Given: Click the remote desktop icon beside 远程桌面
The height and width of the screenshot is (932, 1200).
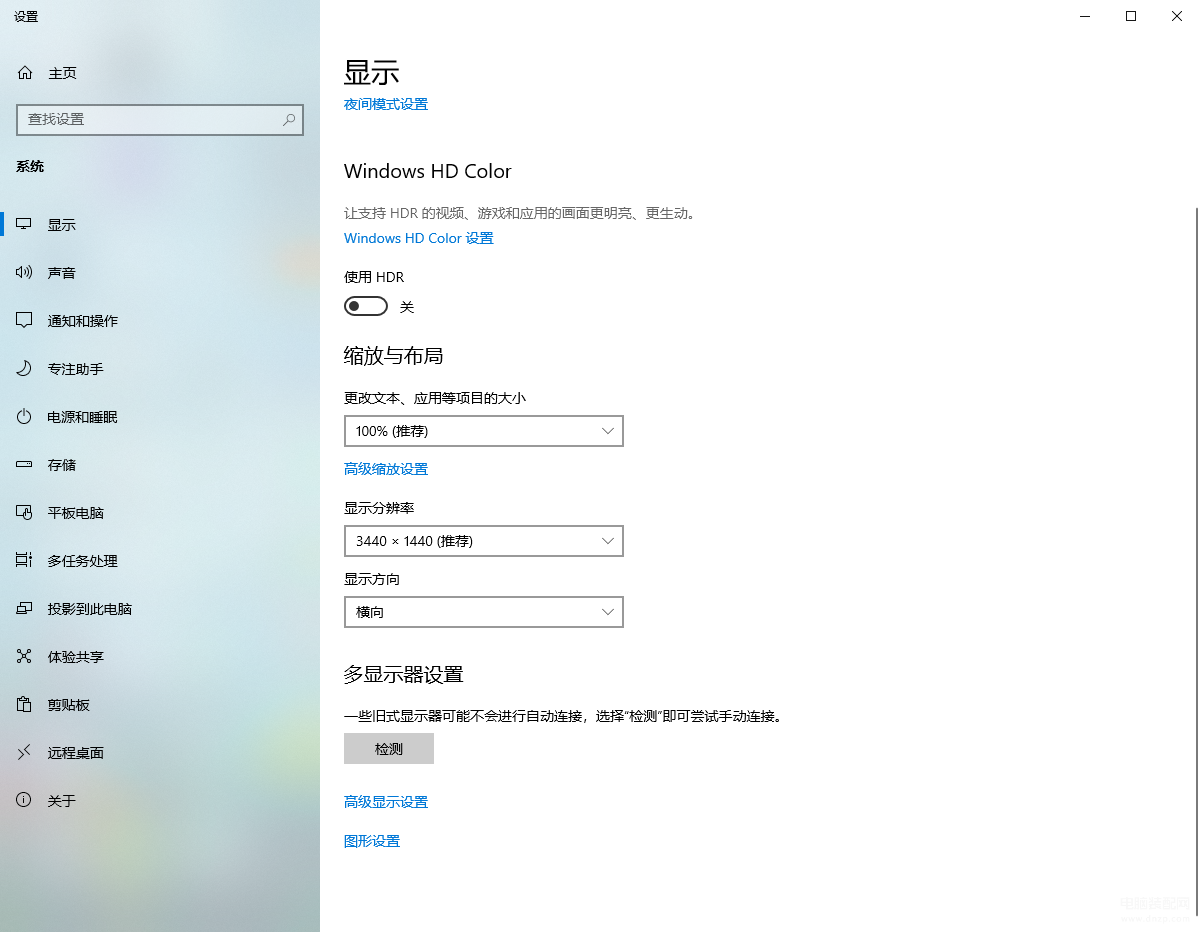Looking at the screenshot, I should (x=25, y=753).
